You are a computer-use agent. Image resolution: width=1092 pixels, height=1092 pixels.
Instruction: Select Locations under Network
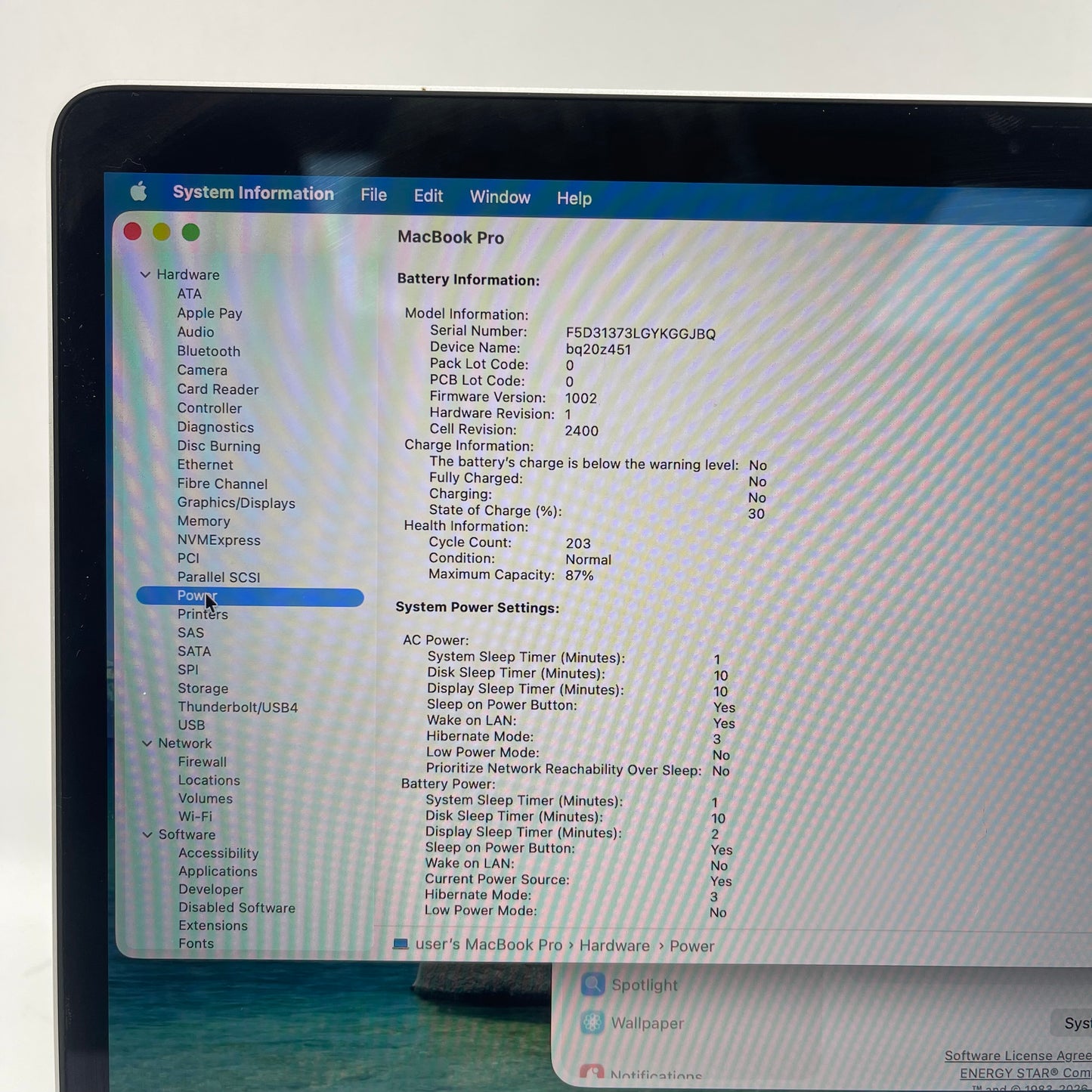pyautogui.click(x=209, y=780)
